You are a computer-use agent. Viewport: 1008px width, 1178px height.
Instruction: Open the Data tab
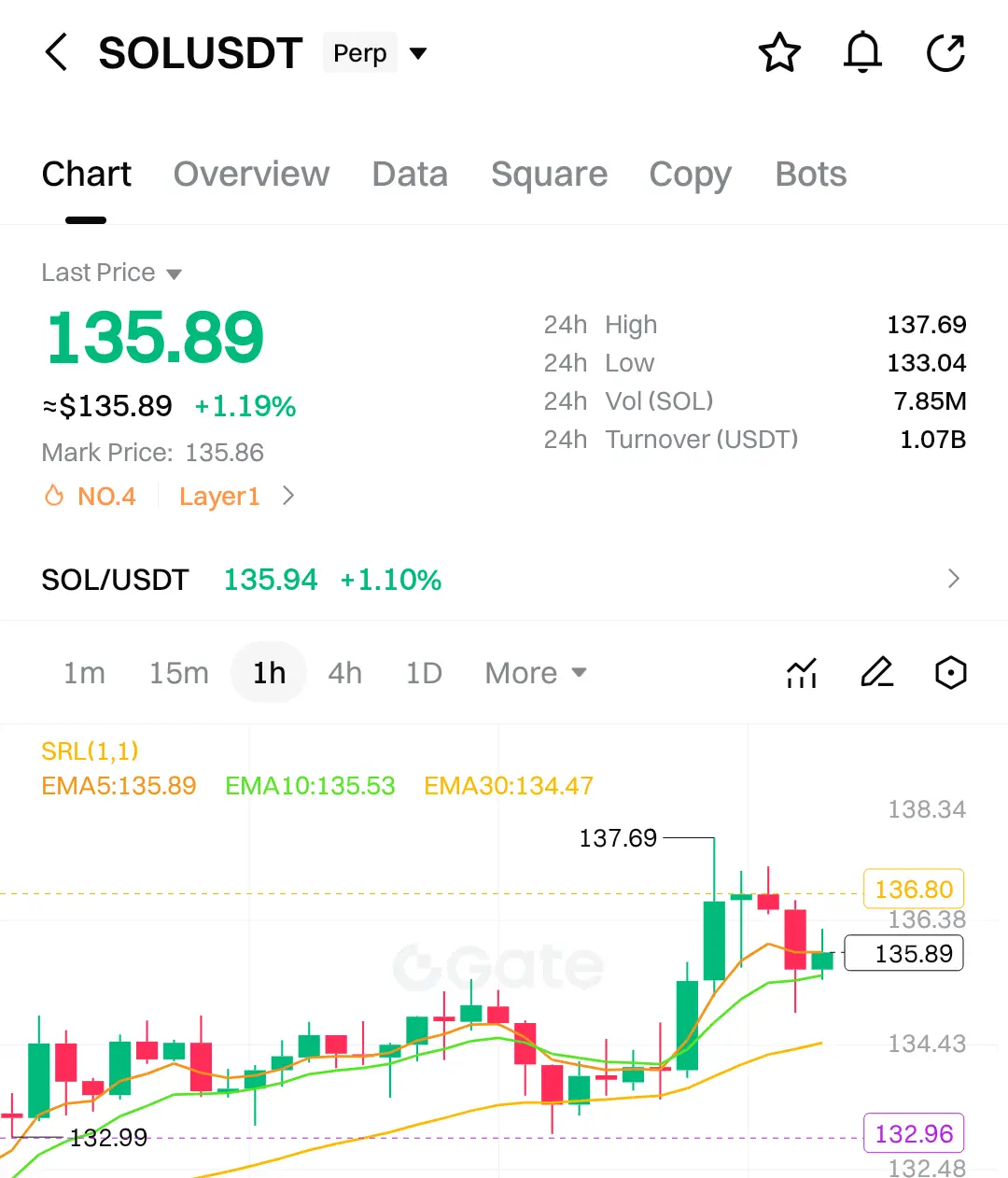click(x=410, y=175)
